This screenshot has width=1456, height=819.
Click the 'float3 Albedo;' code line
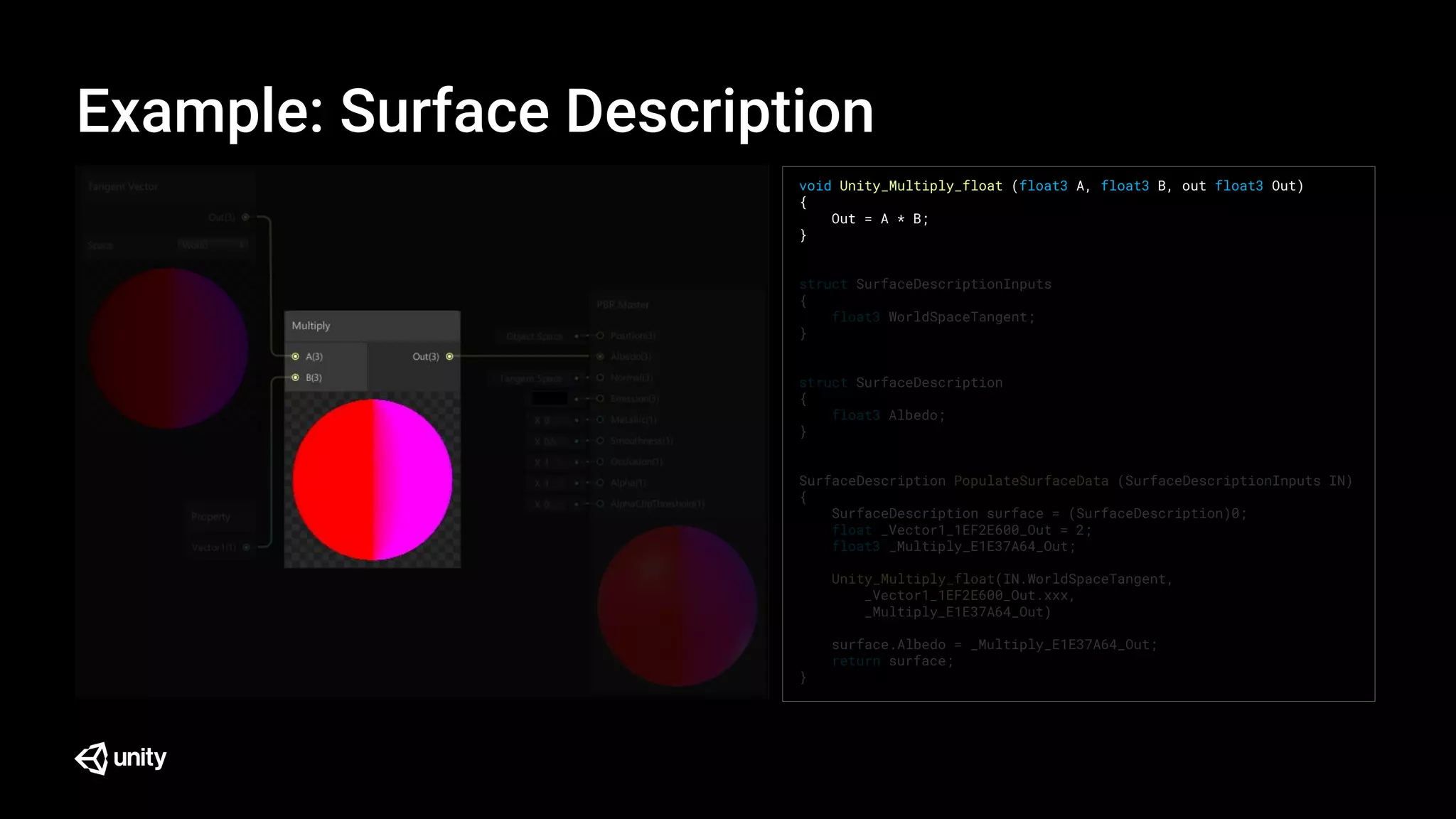[889, 415]
